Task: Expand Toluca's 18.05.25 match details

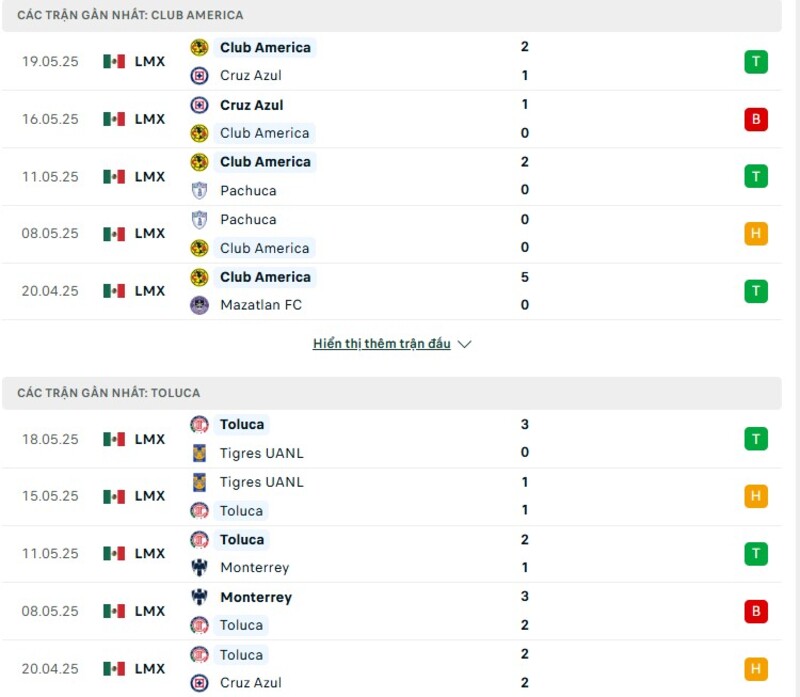Action: tap(400, 438)
